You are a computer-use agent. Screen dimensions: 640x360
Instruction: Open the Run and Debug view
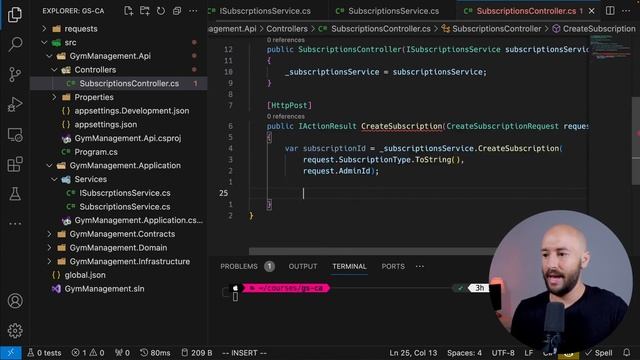[x=15, y=104]
